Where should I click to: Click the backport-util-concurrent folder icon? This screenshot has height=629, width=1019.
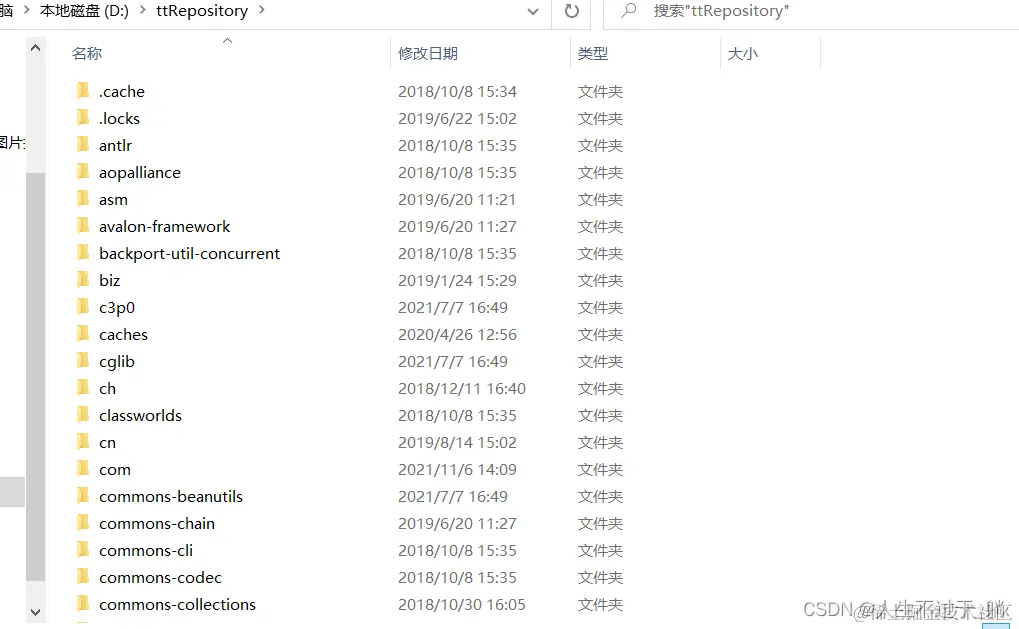[83, 253]
